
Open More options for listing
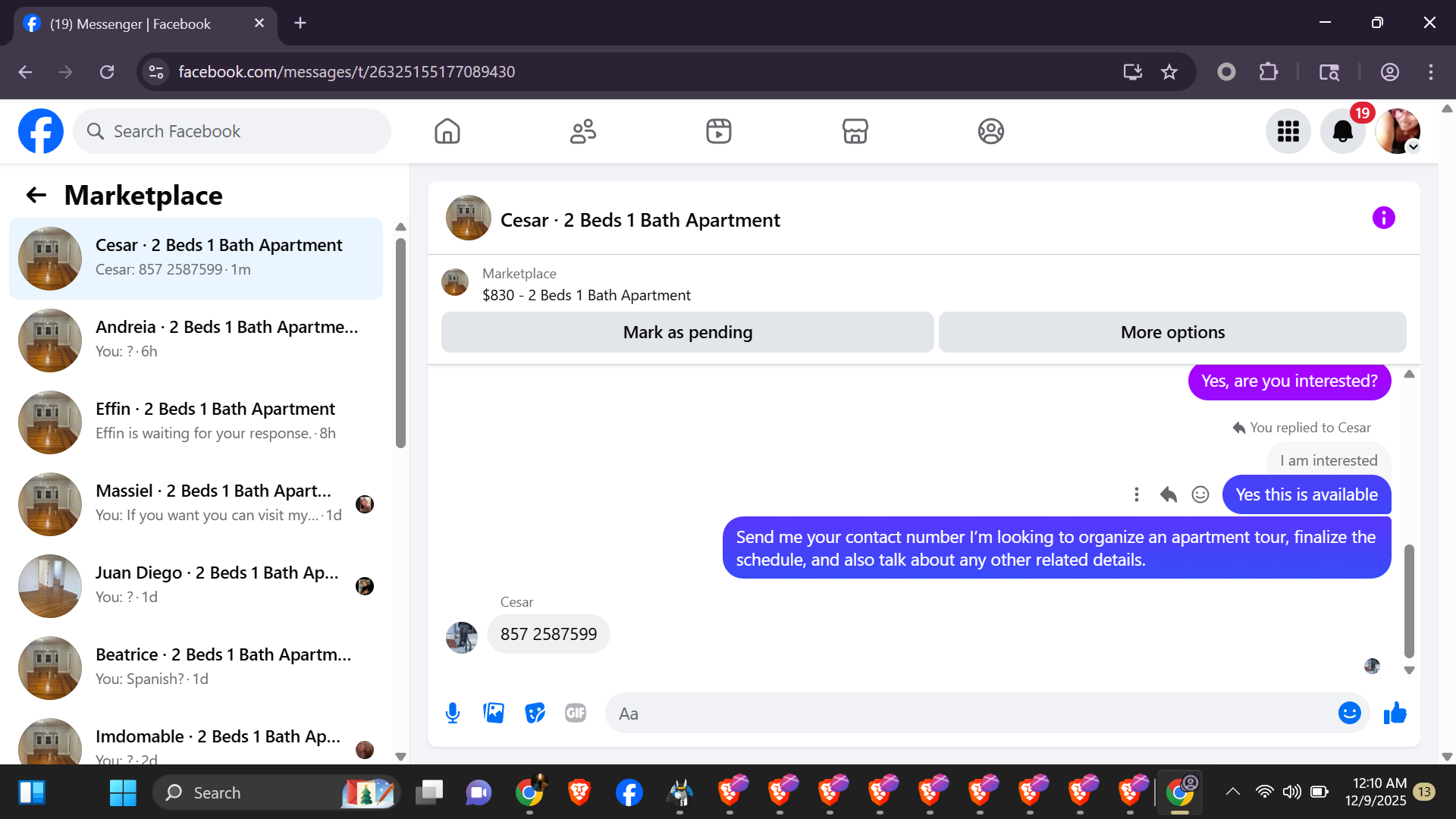(1172, 332)
